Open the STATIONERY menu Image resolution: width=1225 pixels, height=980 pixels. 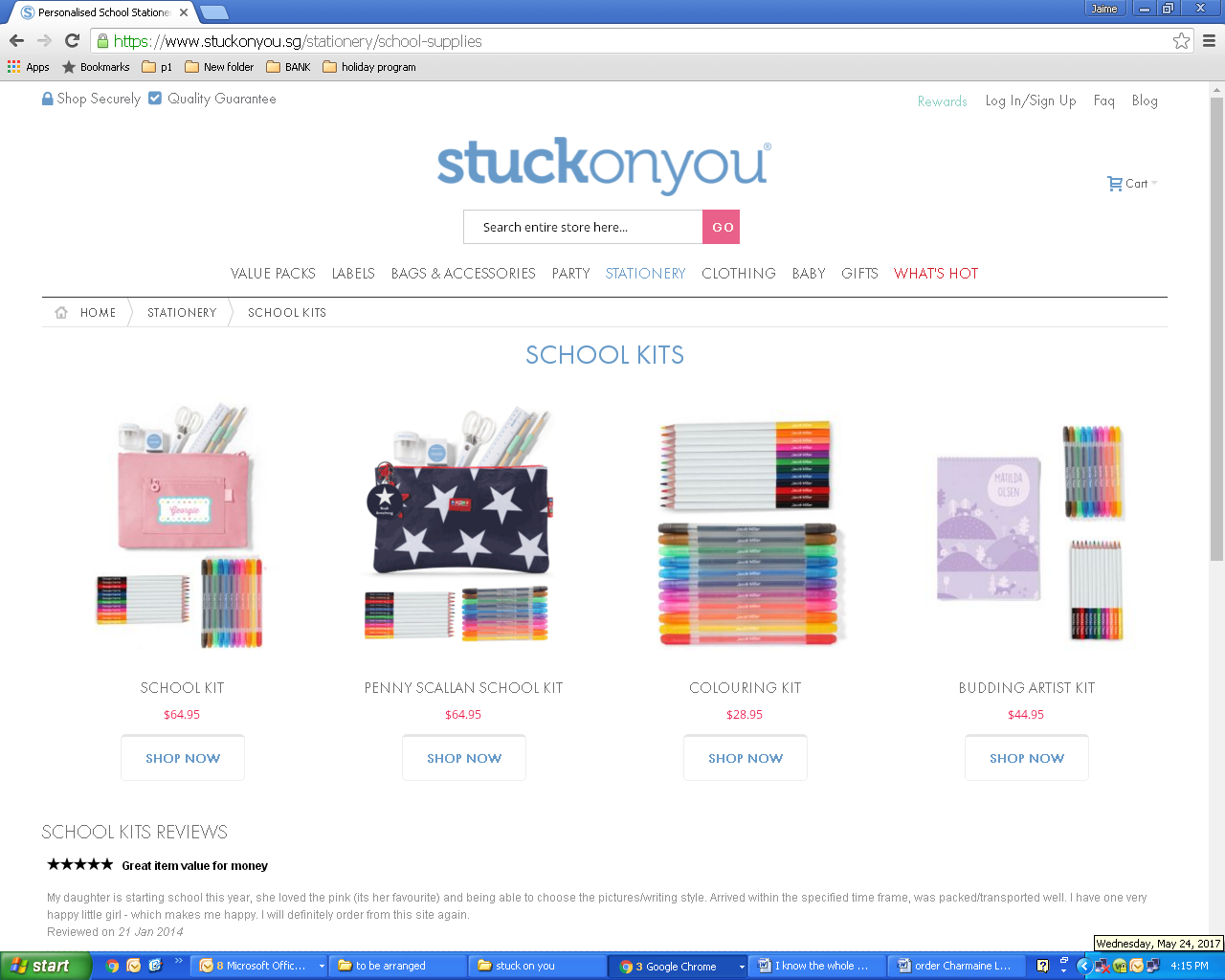point(646,274)
